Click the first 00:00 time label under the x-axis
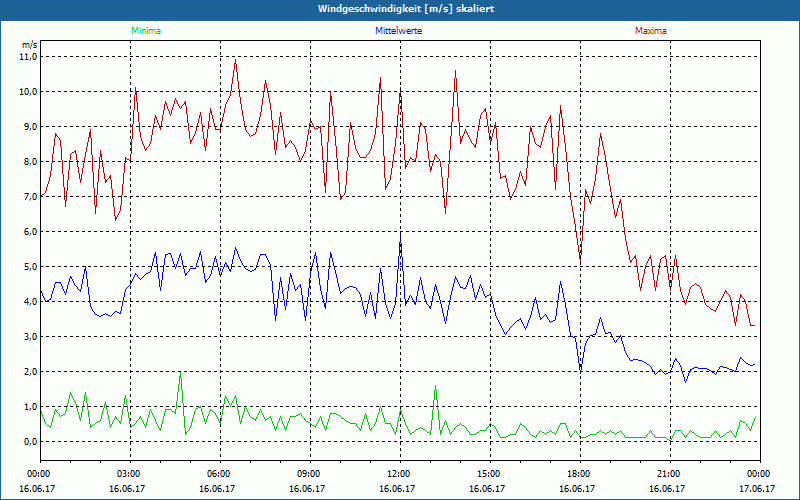This screenshot has width=800, height=500. (x=37, y=474)
